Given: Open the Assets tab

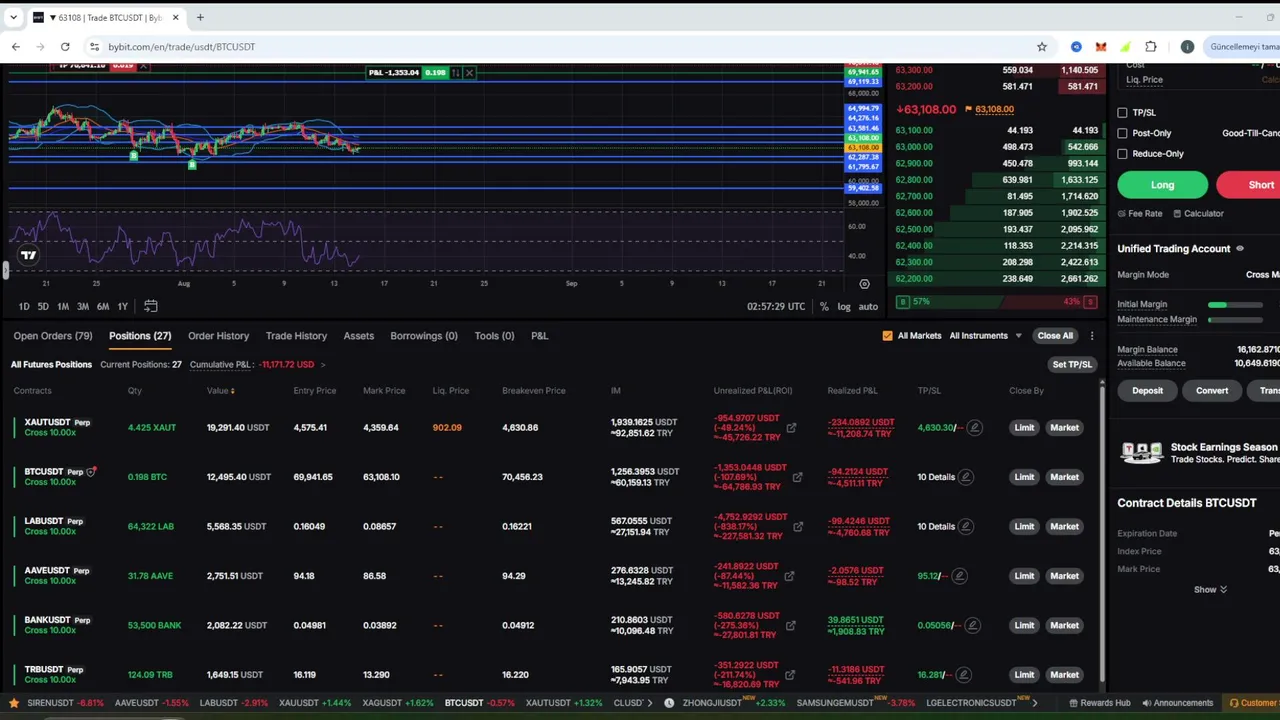Looking at the screenshot, I should pos(359,336).
